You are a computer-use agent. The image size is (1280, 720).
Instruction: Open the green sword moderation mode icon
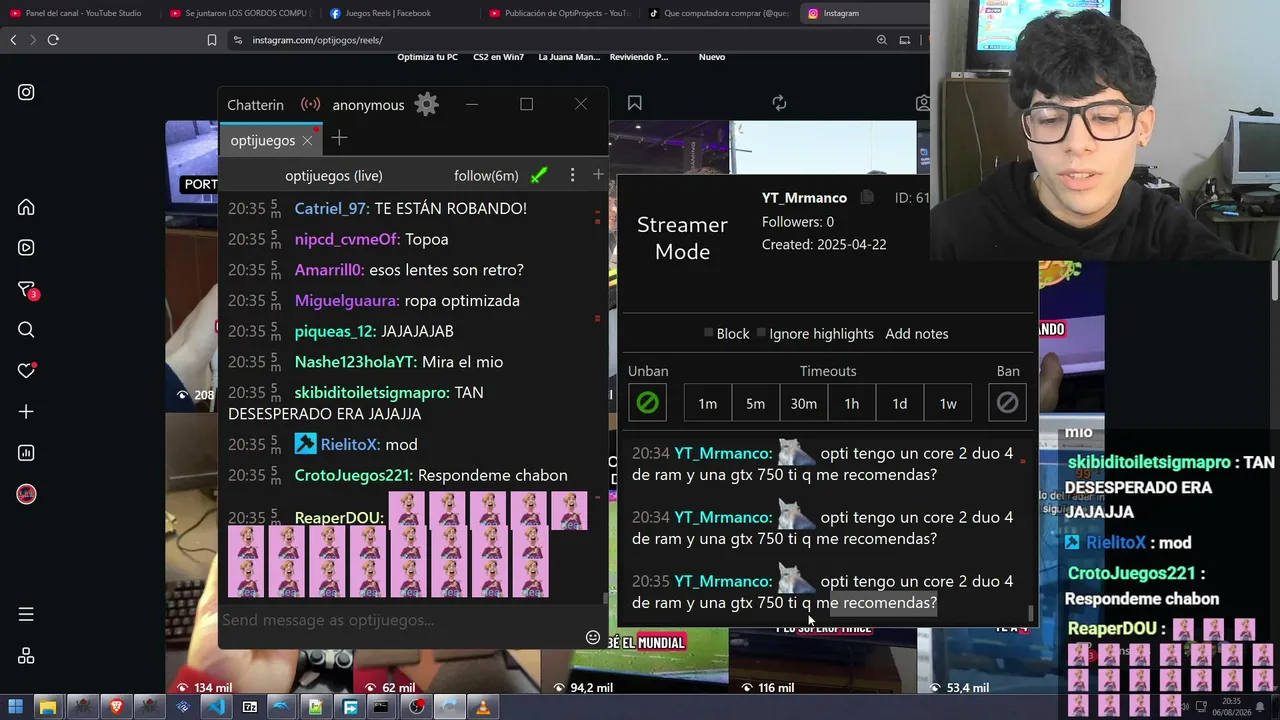pos(539,176)
